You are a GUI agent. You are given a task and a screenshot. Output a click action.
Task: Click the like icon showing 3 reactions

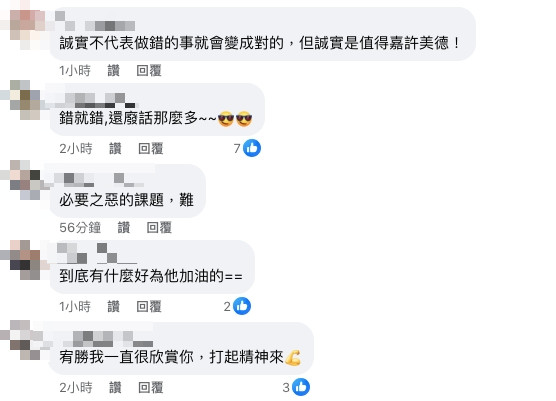[301, 387]
